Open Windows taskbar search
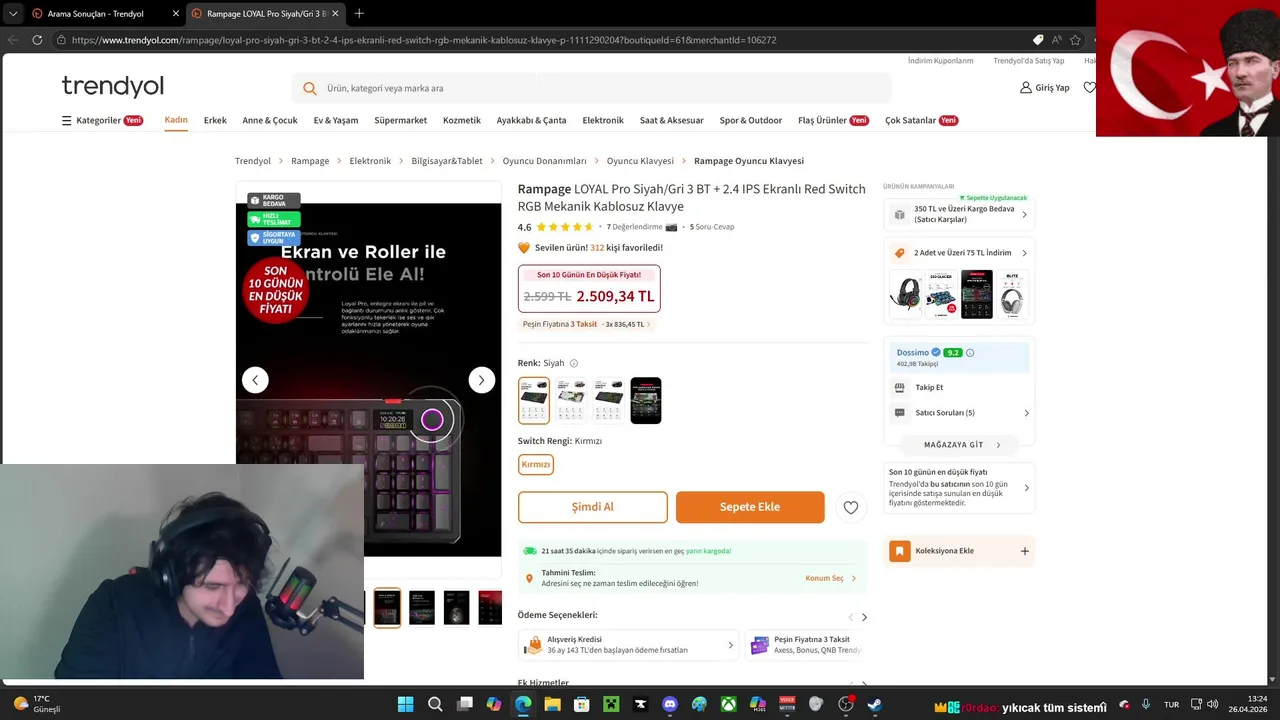 pyautogui.click(x=435, y=704)
